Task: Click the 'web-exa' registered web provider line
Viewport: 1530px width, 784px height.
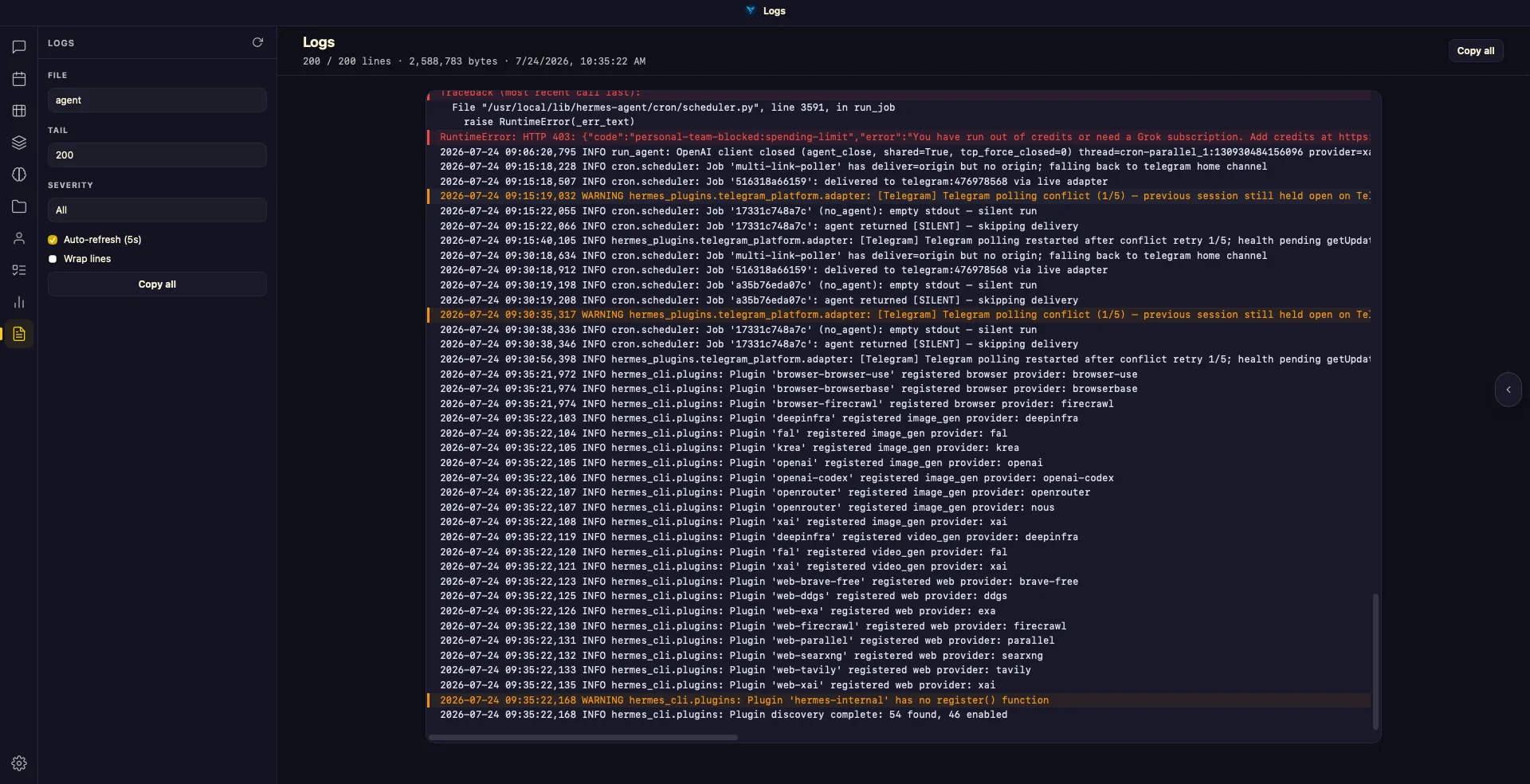Action: click(717, 611)
